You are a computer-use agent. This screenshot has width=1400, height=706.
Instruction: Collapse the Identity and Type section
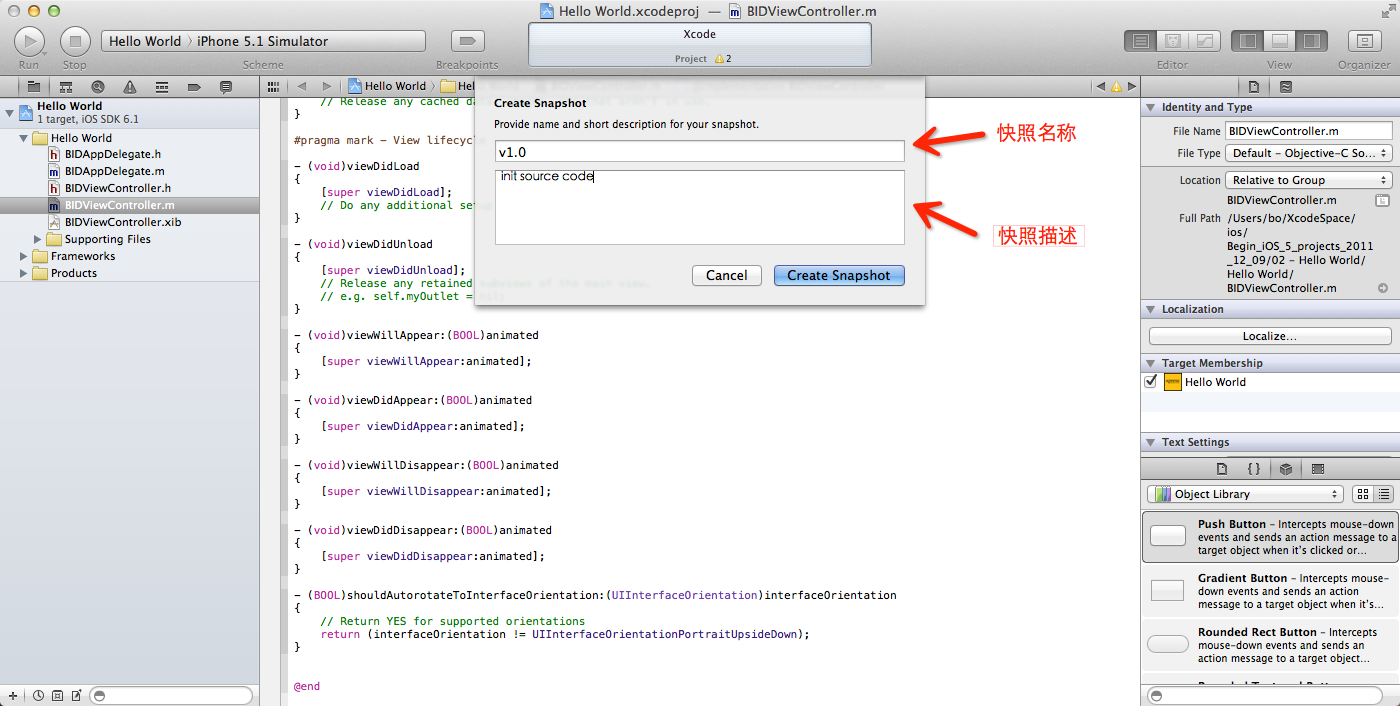[1150, 107]
